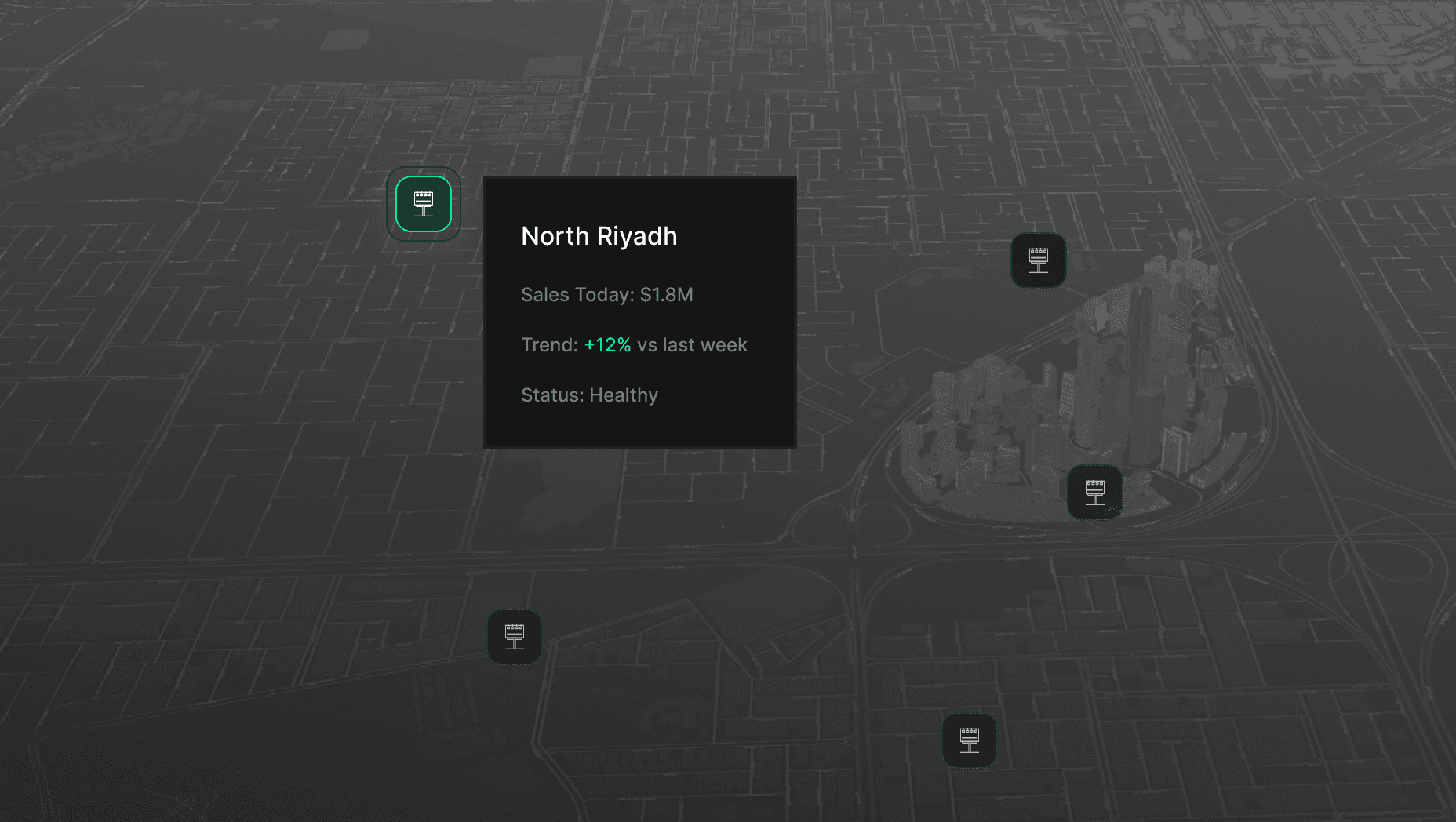Click the billboard glyph inside the active marker
Image resolution: width=1456 pixels, height=822 pixels.
pyautogui.click(x=424, y=202)
